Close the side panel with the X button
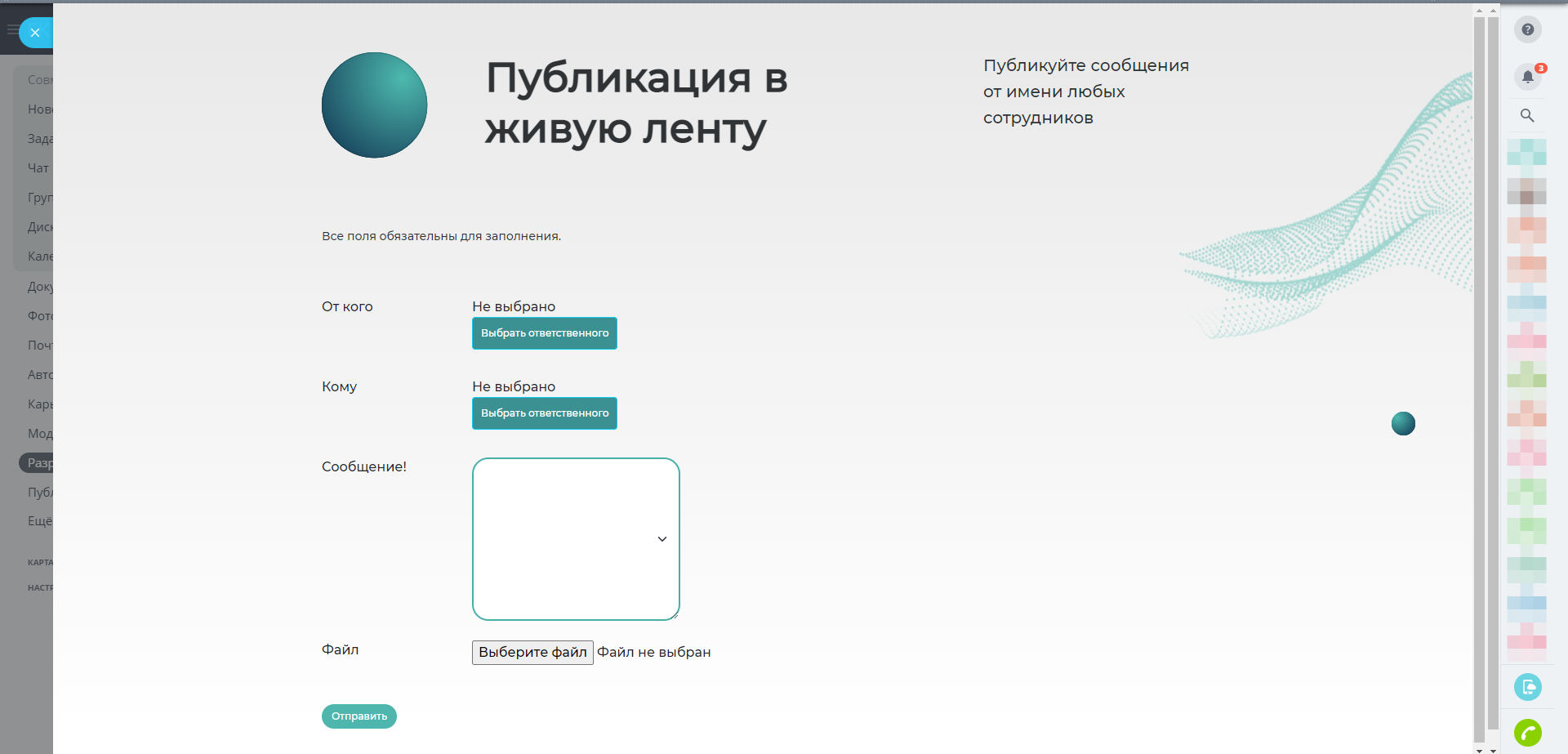Image resolution: width=1568 pixels, height=754 pixels. (x=35, y=33)
